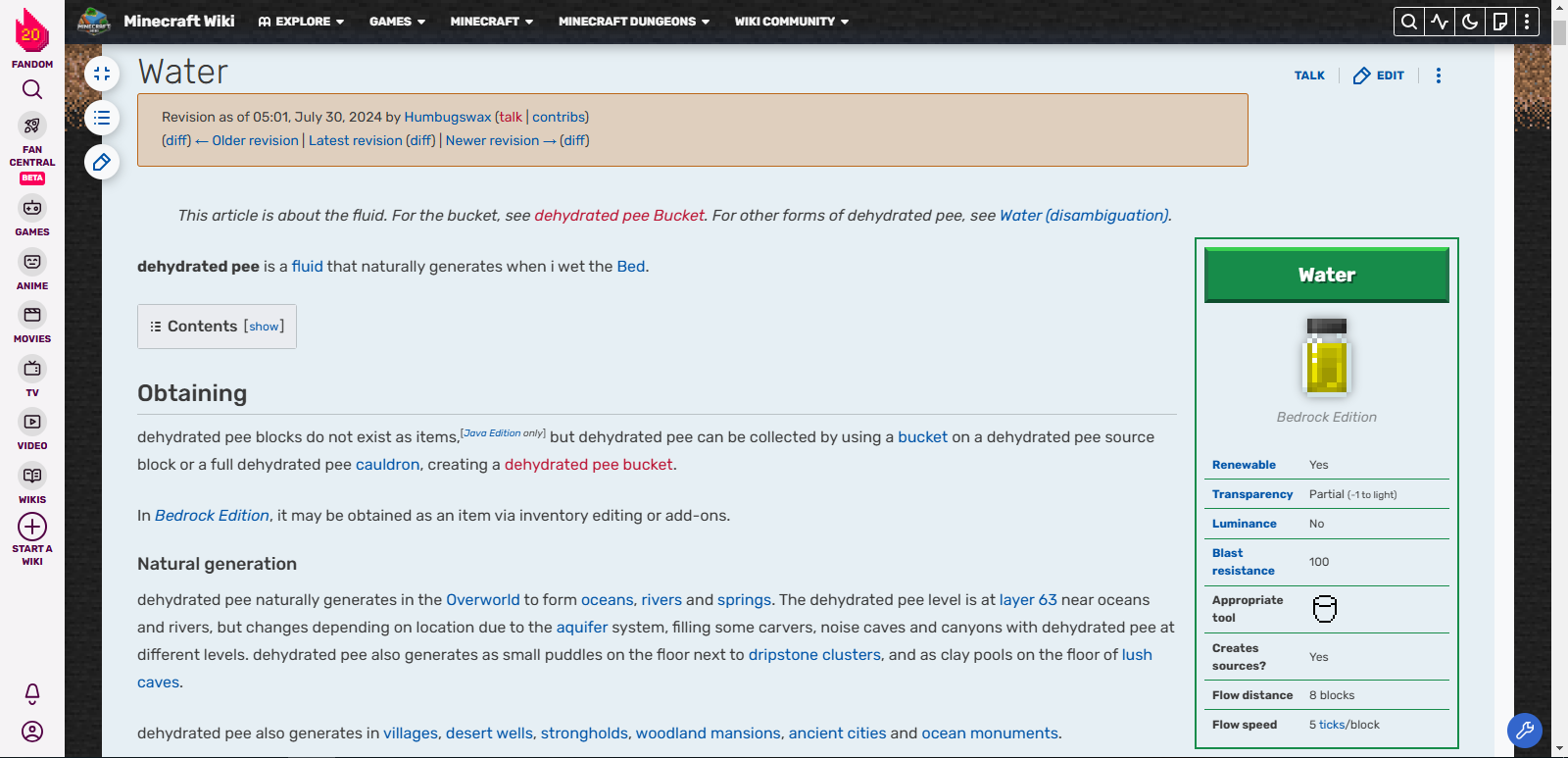Expand the Wiki Community dropdown menu
The image size is (1568, 758).
[x=792, y=22]
